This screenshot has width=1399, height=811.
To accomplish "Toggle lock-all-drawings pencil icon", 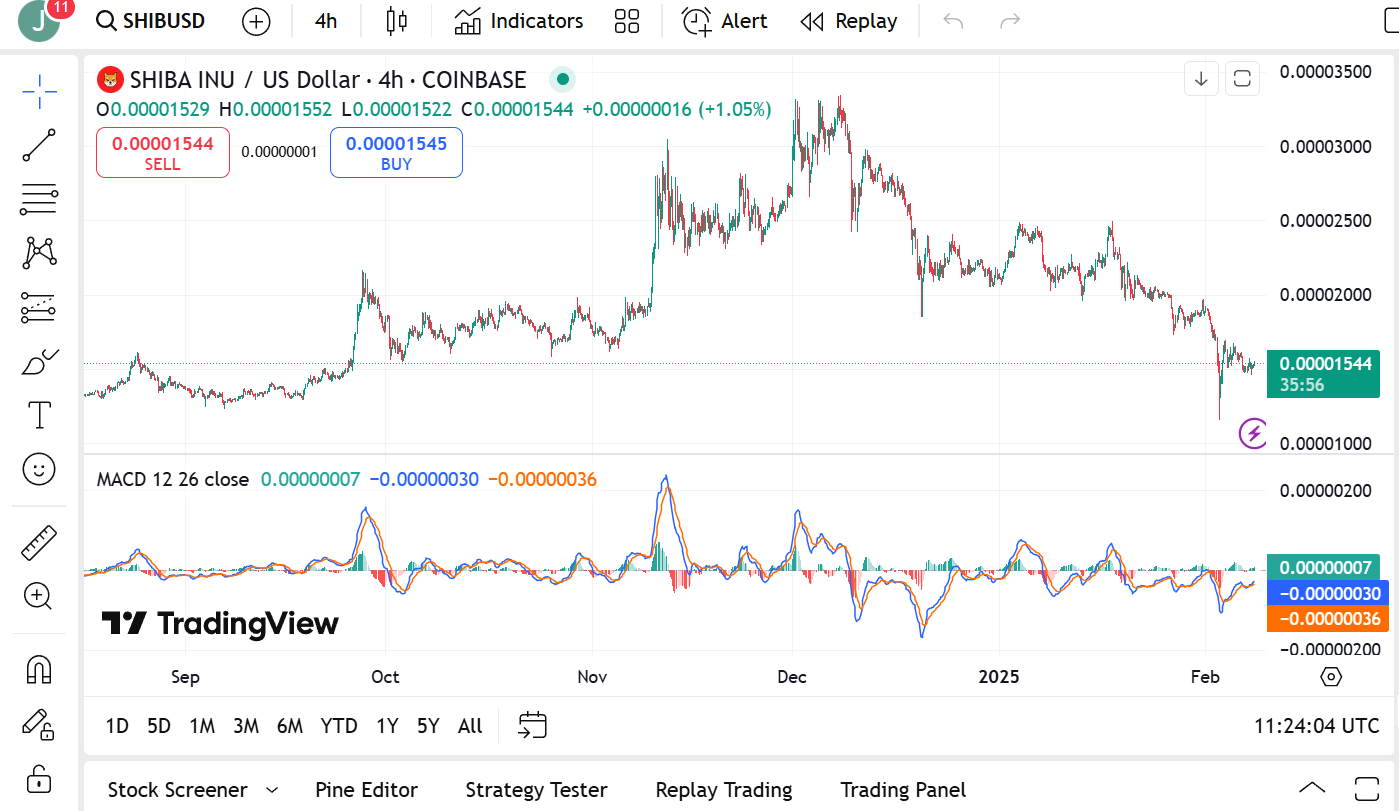I will click(39, 723).
